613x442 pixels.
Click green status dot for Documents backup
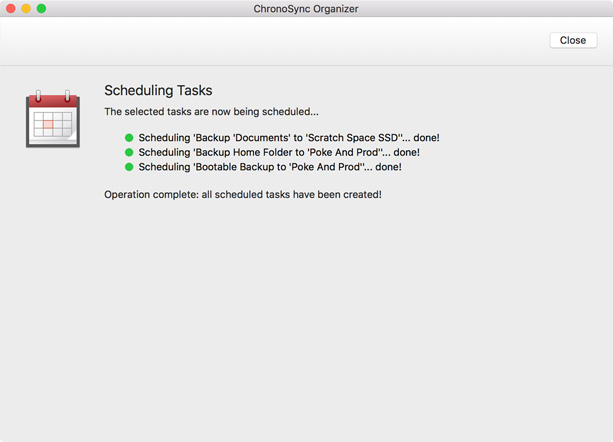(x=129, y=138)
